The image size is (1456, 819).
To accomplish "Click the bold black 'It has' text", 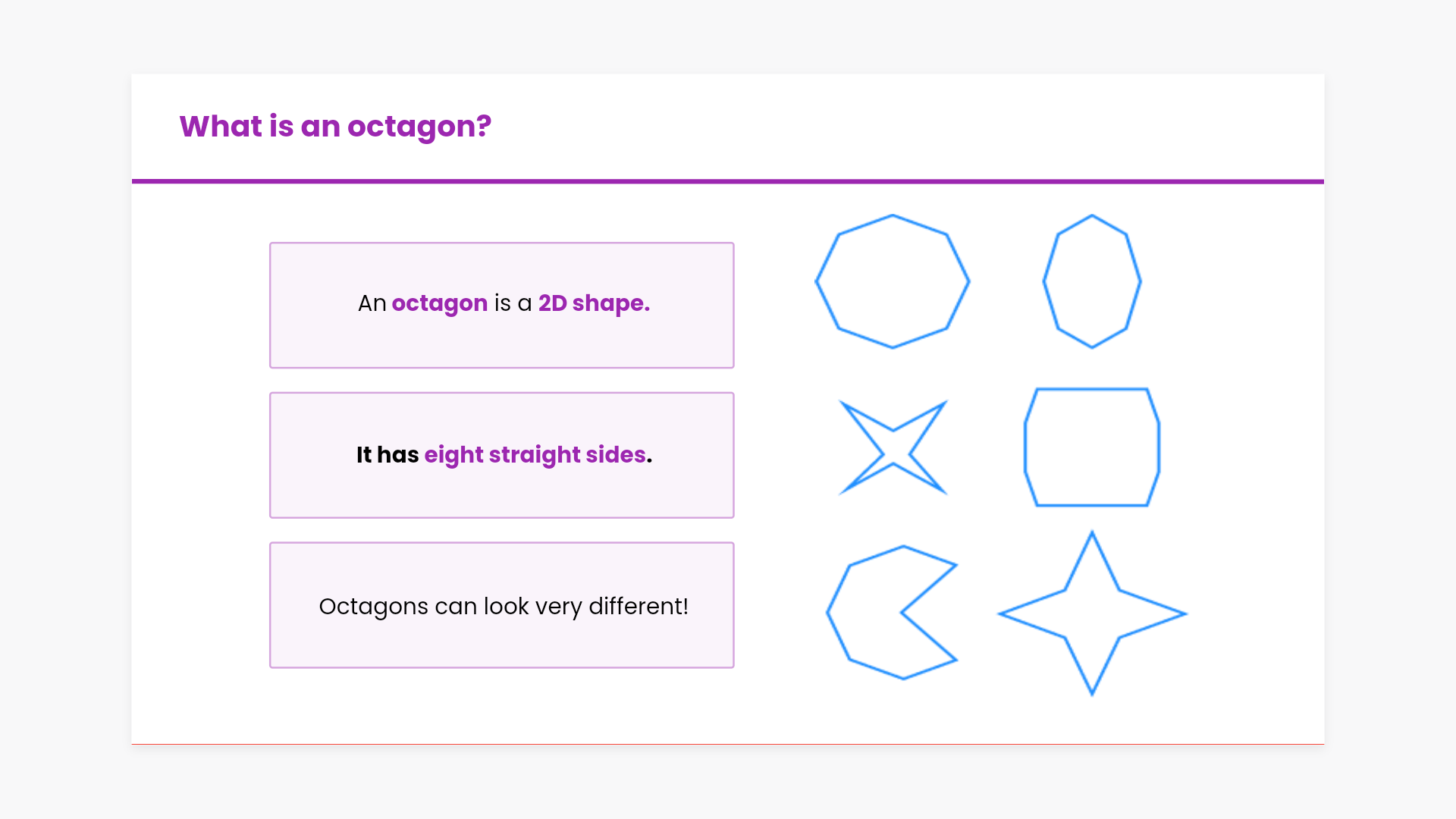I will (x=388, y=455).
